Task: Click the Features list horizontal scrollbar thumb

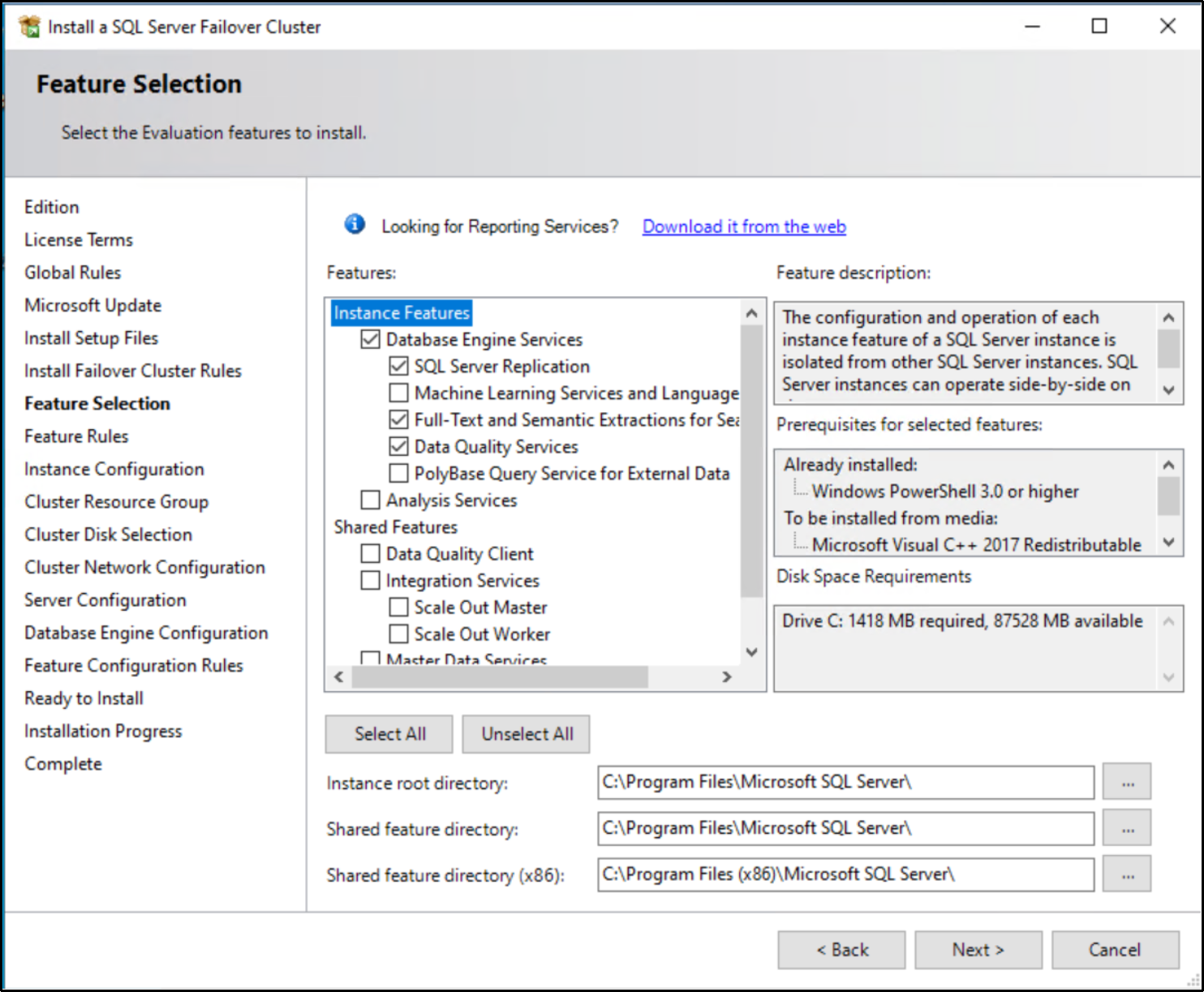Action: [x=500, y=676]
